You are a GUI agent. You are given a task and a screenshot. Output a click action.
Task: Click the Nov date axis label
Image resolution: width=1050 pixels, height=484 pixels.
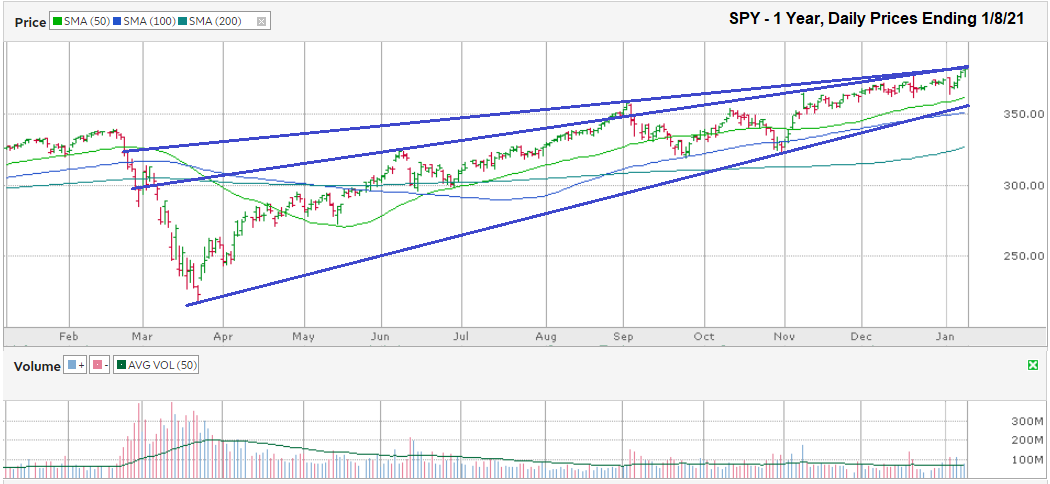(x=782, y=338)
